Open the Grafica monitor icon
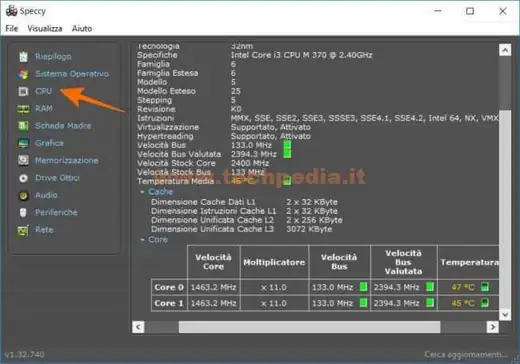520x364 pixels. [x=23, y=143]
